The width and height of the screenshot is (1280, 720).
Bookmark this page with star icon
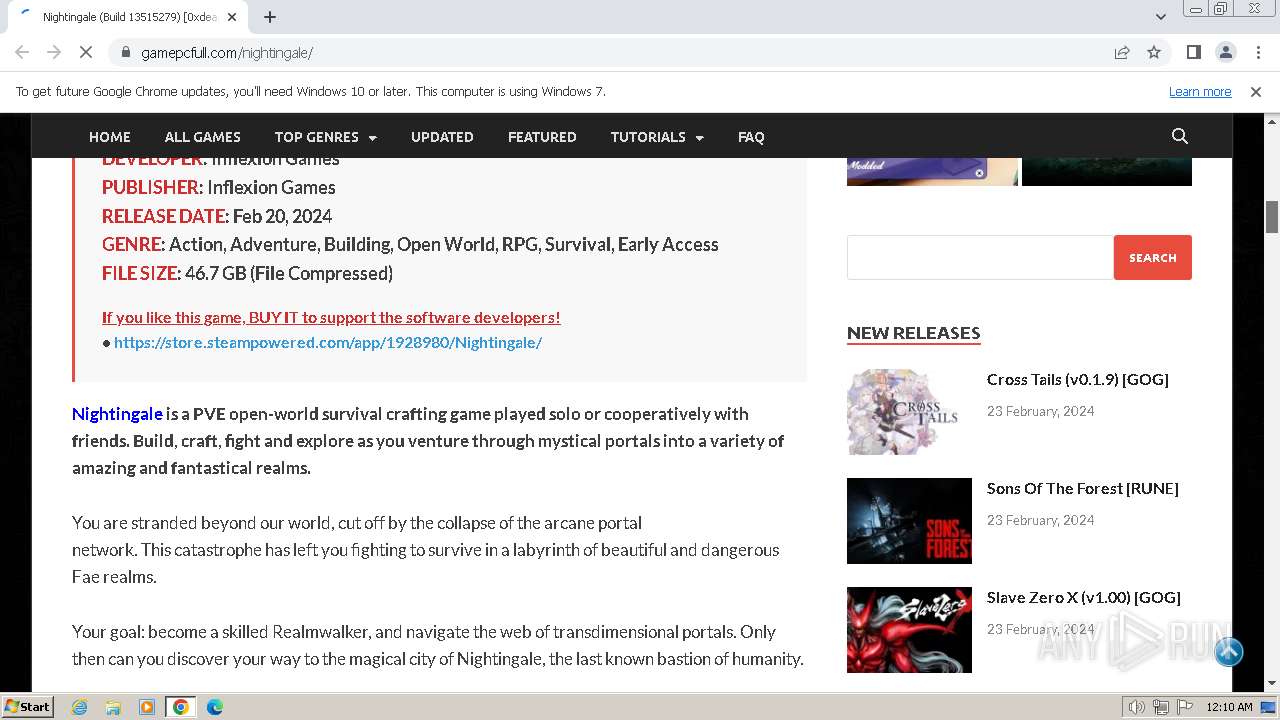[x=1154, y=52]
